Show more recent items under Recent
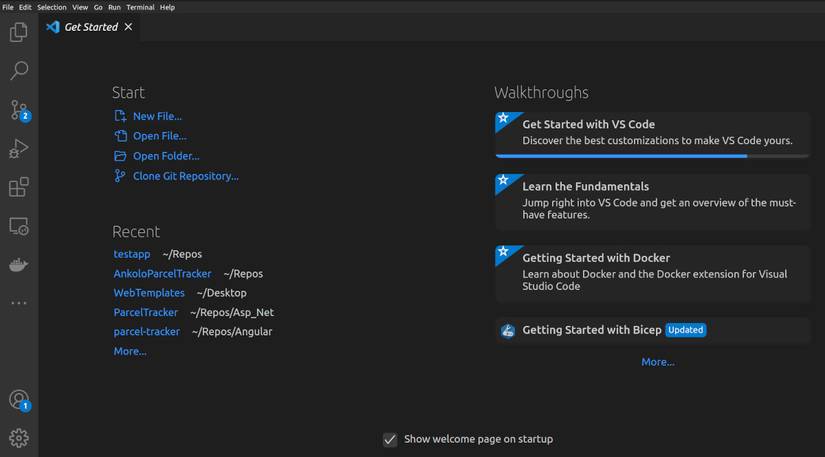 130,351
